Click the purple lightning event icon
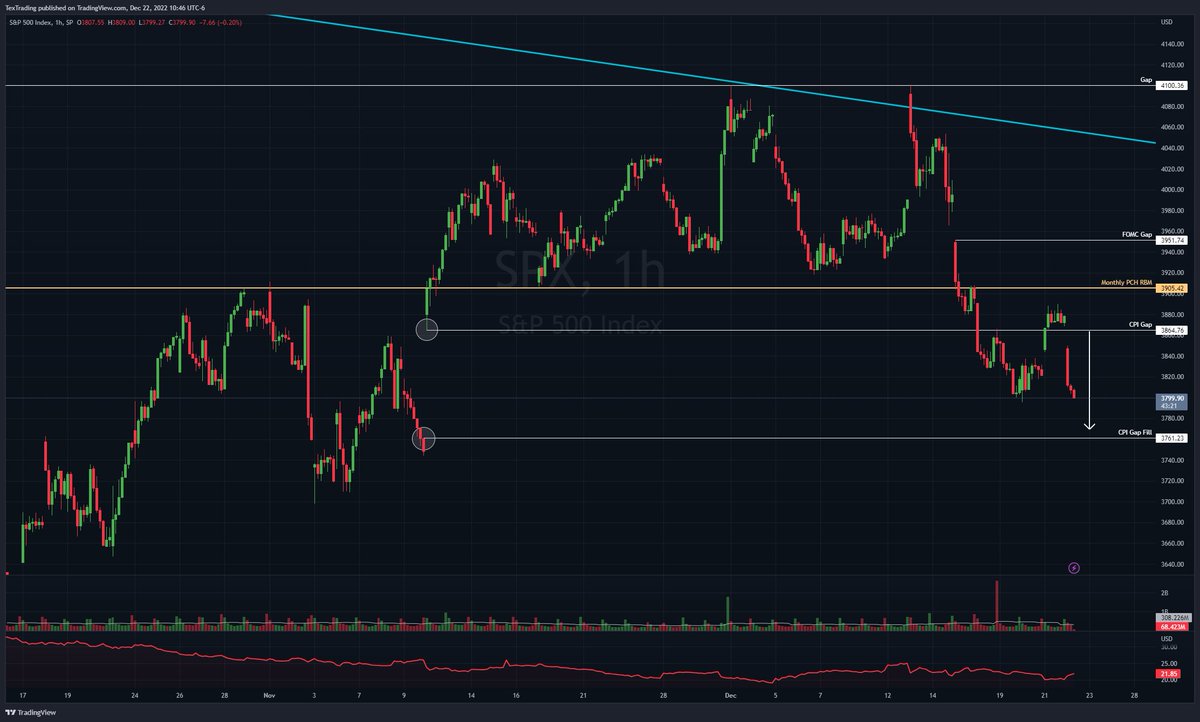 point(1074,568)
